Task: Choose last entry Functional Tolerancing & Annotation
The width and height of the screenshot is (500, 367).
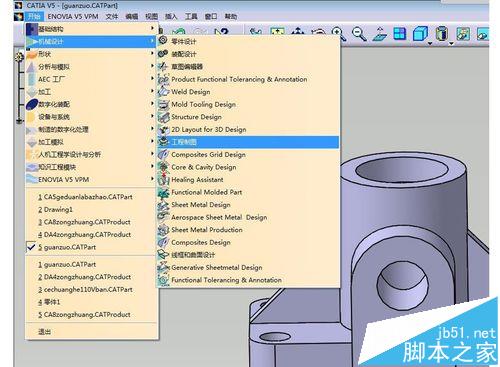Action: (248, 280)
